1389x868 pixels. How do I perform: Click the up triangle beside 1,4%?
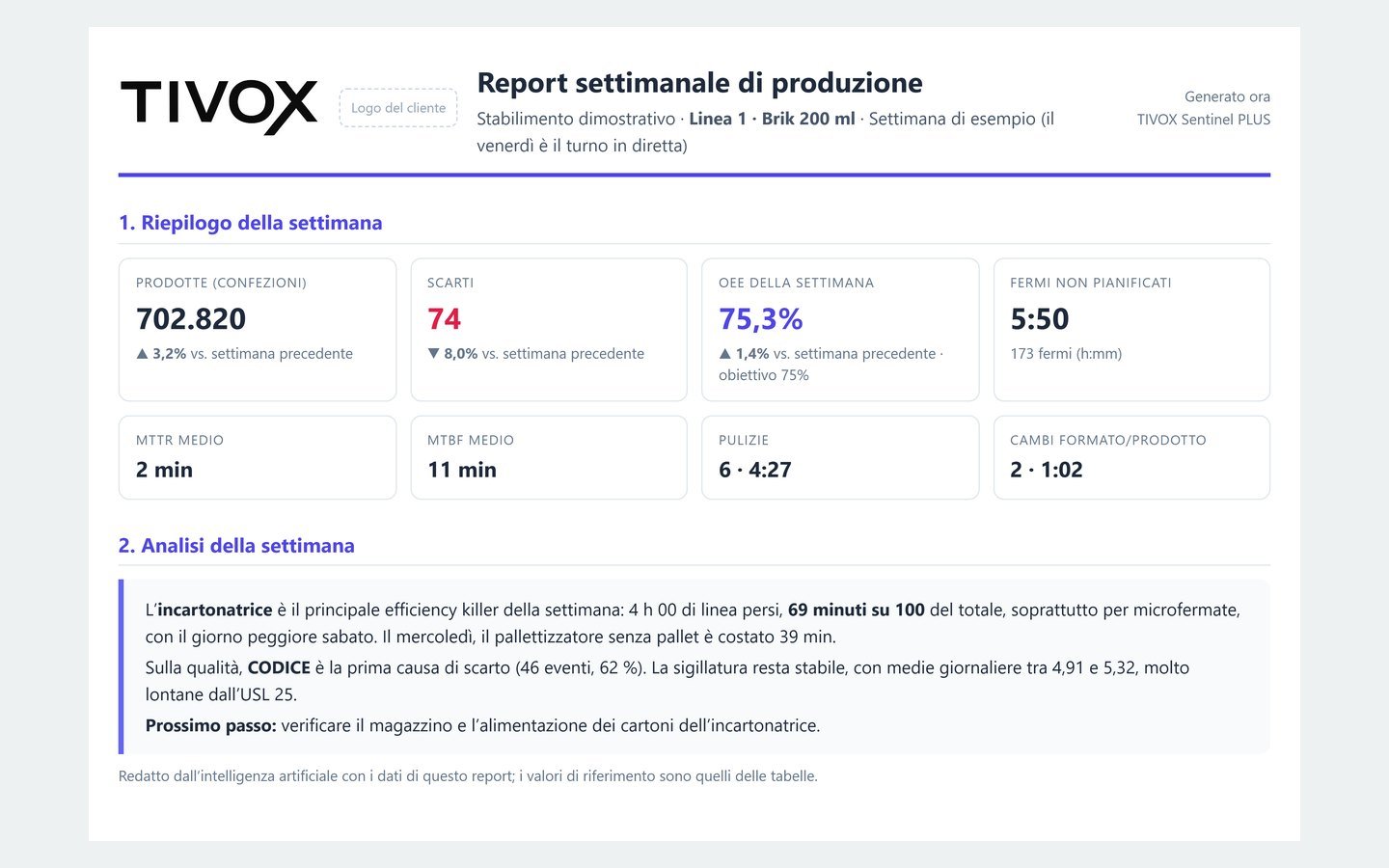pyautogui.click(x=725, y=354)
